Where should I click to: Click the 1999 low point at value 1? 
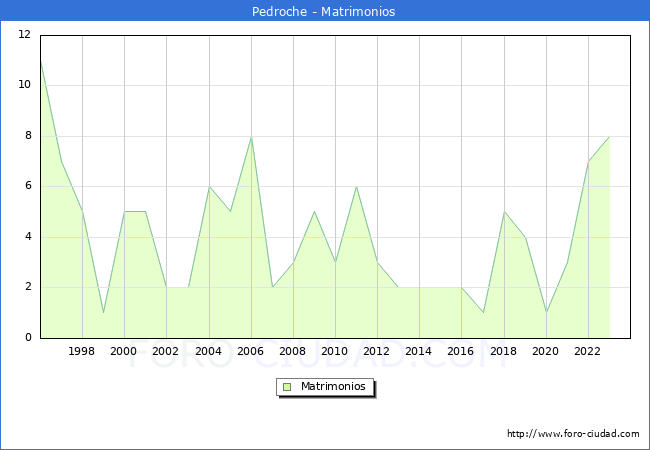pyautogui.click(x=103, y=313)
